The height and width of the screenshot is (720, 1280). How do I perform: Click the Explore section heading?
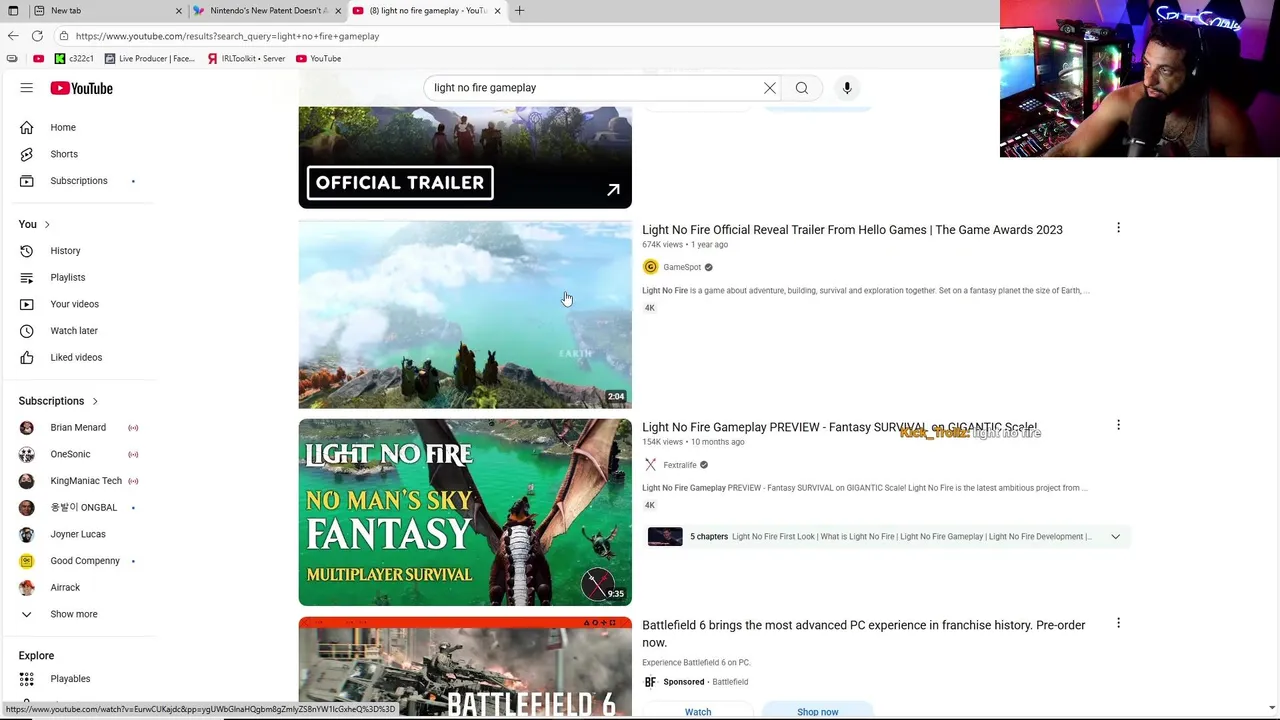pyautogui.click(x=36, y=656)
